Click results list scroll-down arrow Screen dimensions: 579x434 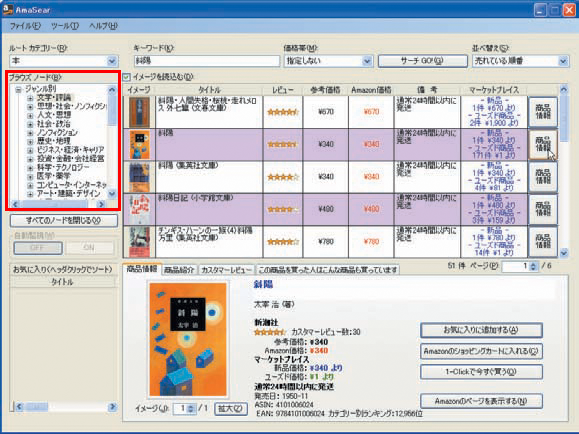[563, 253]
